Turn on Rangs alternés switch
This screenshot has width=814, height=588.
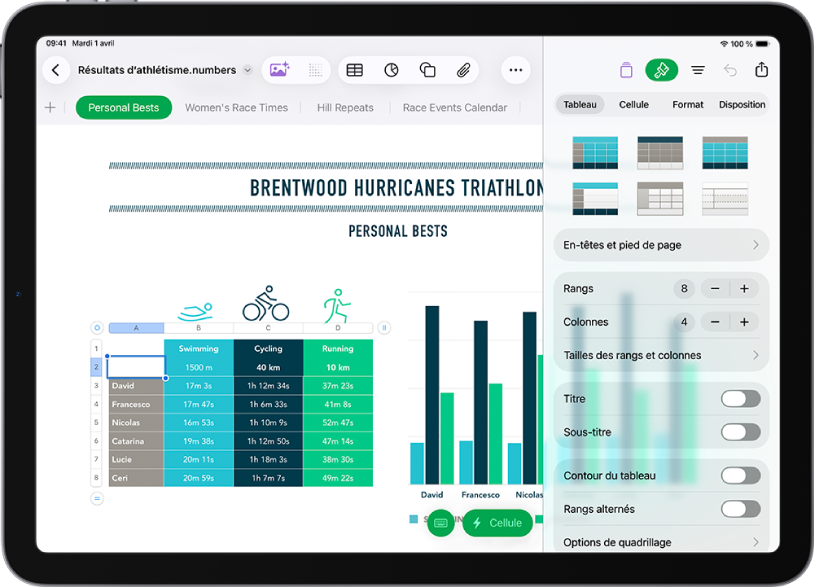click(740, 509)
